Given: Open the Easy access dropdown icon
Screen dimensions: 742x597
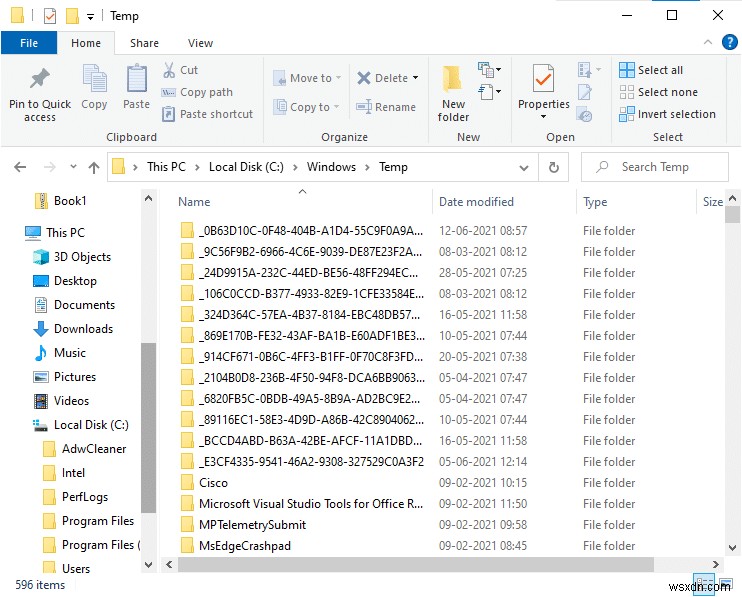Looking at the screenshot, I should pyautogui.click(x=489, y=91).
